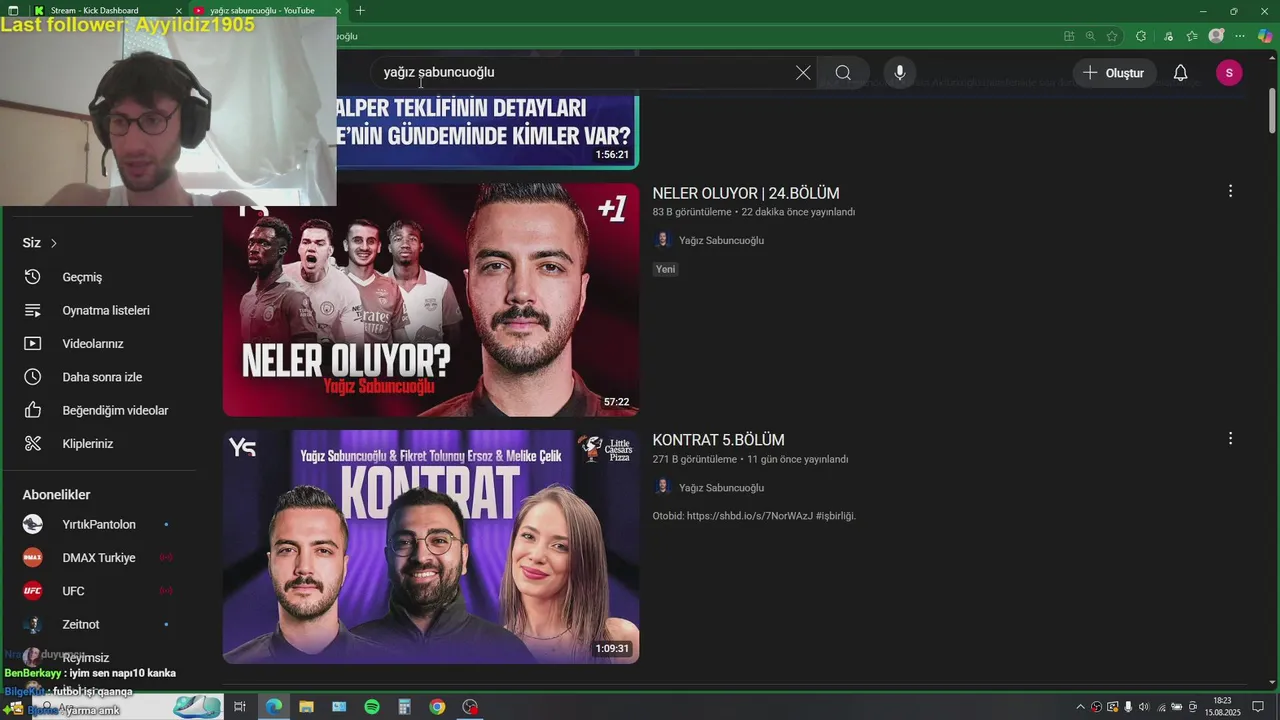This screenshot has width=1280, height=720.
Task: Open the Wi-Fi network tray icon
Action: point(1161,707)
